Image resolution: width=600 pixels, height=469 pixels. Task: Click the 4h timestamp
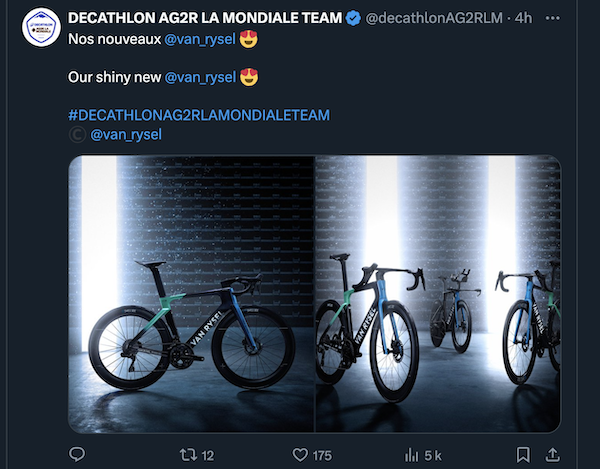click(523, 18)
